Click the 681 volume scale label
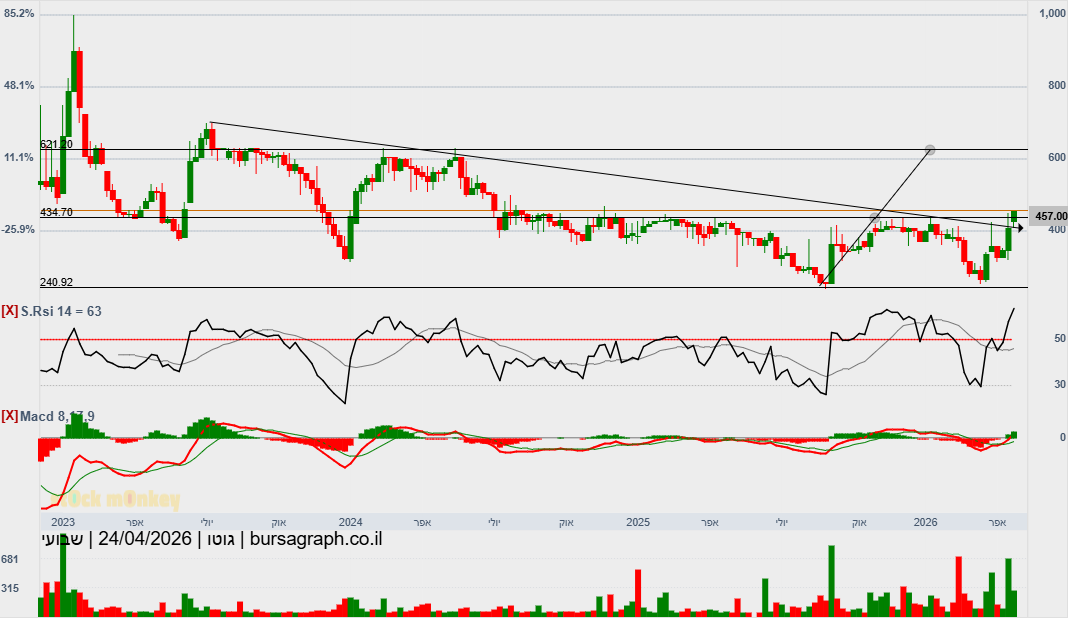Viewport: 1068px width, 618px height. pyautogui.click(x=10, y=559)
